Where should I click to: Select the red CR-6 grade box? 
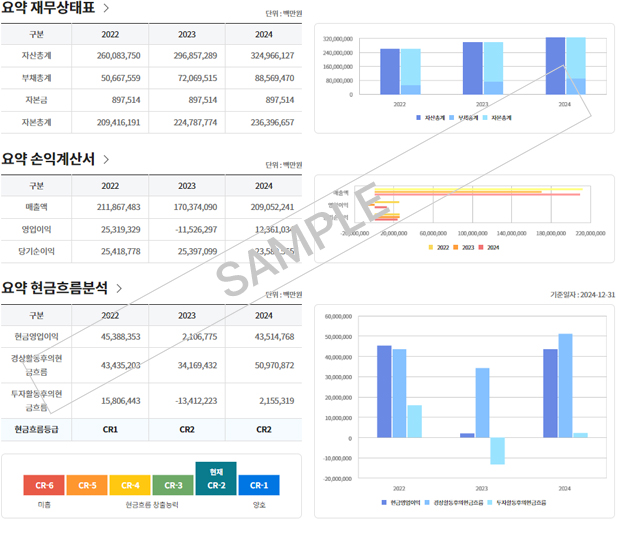click(44, 485)
